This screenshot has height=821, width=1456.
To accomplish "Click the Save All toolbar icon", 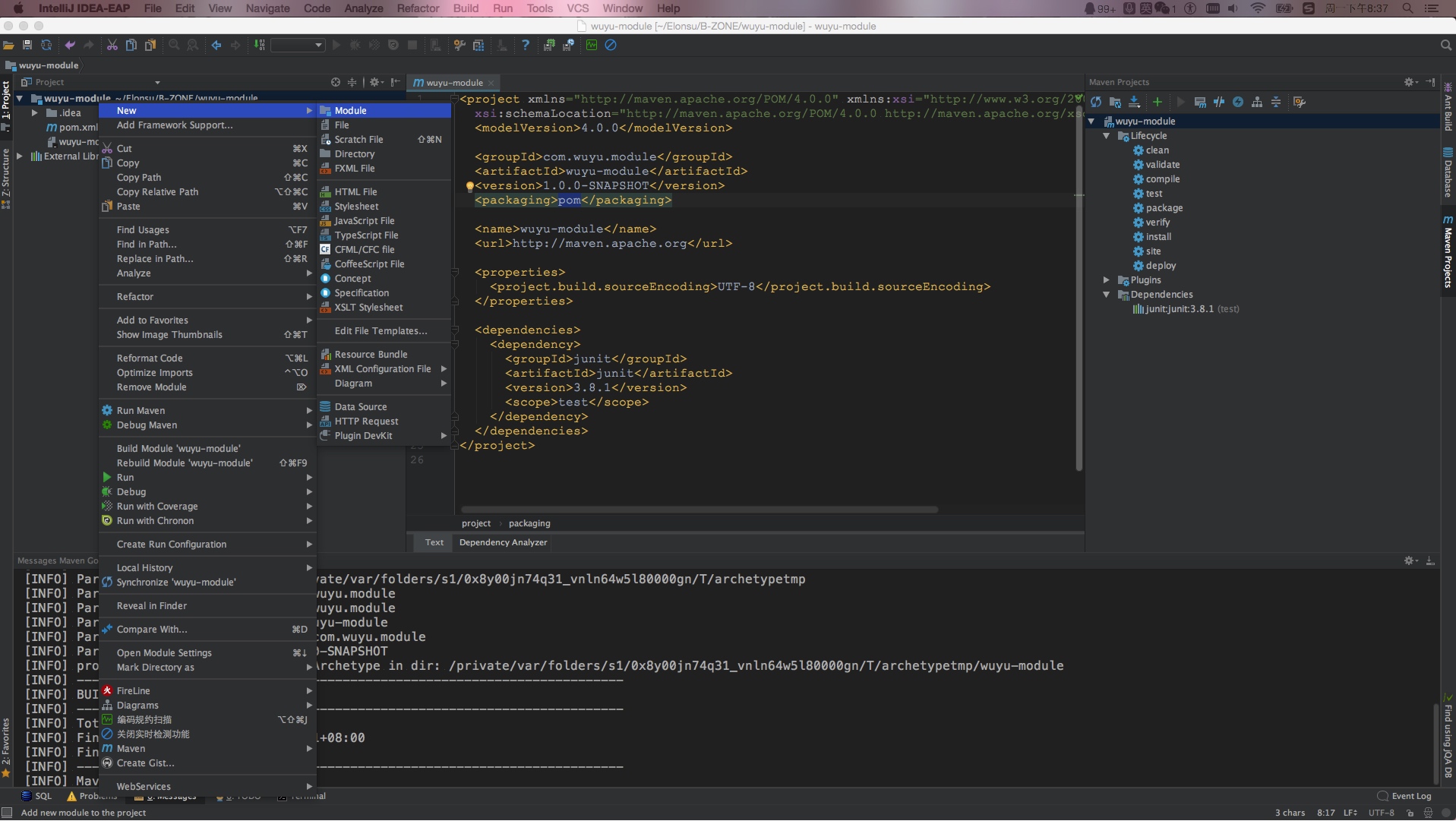I will point(27,46).
